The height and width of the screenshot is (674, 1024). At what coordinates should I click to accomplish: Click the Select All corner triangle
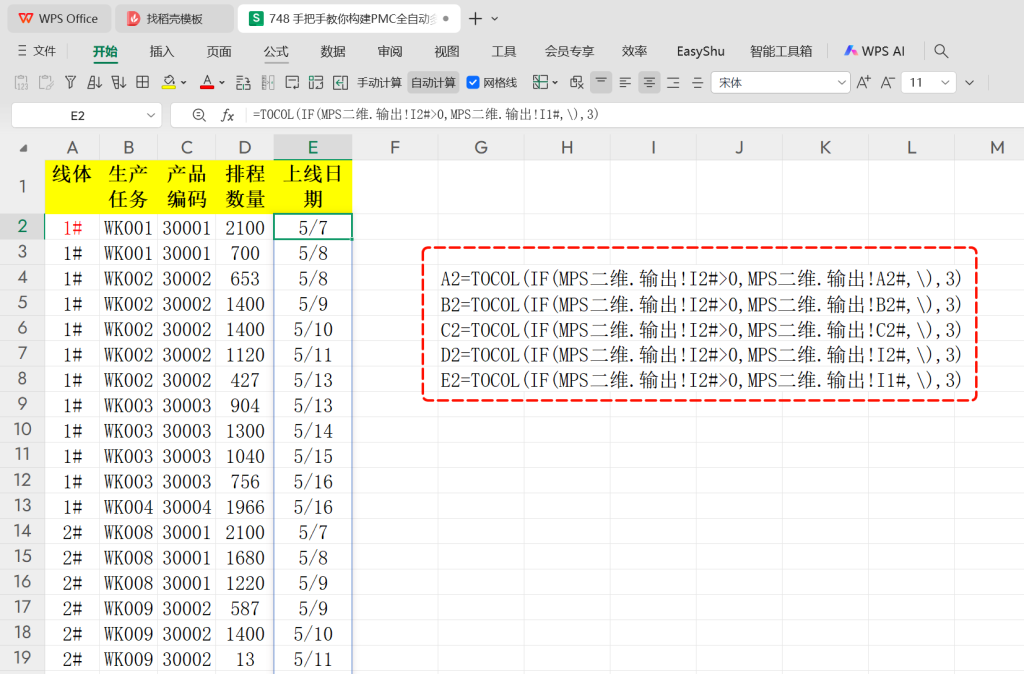[23, 148]
